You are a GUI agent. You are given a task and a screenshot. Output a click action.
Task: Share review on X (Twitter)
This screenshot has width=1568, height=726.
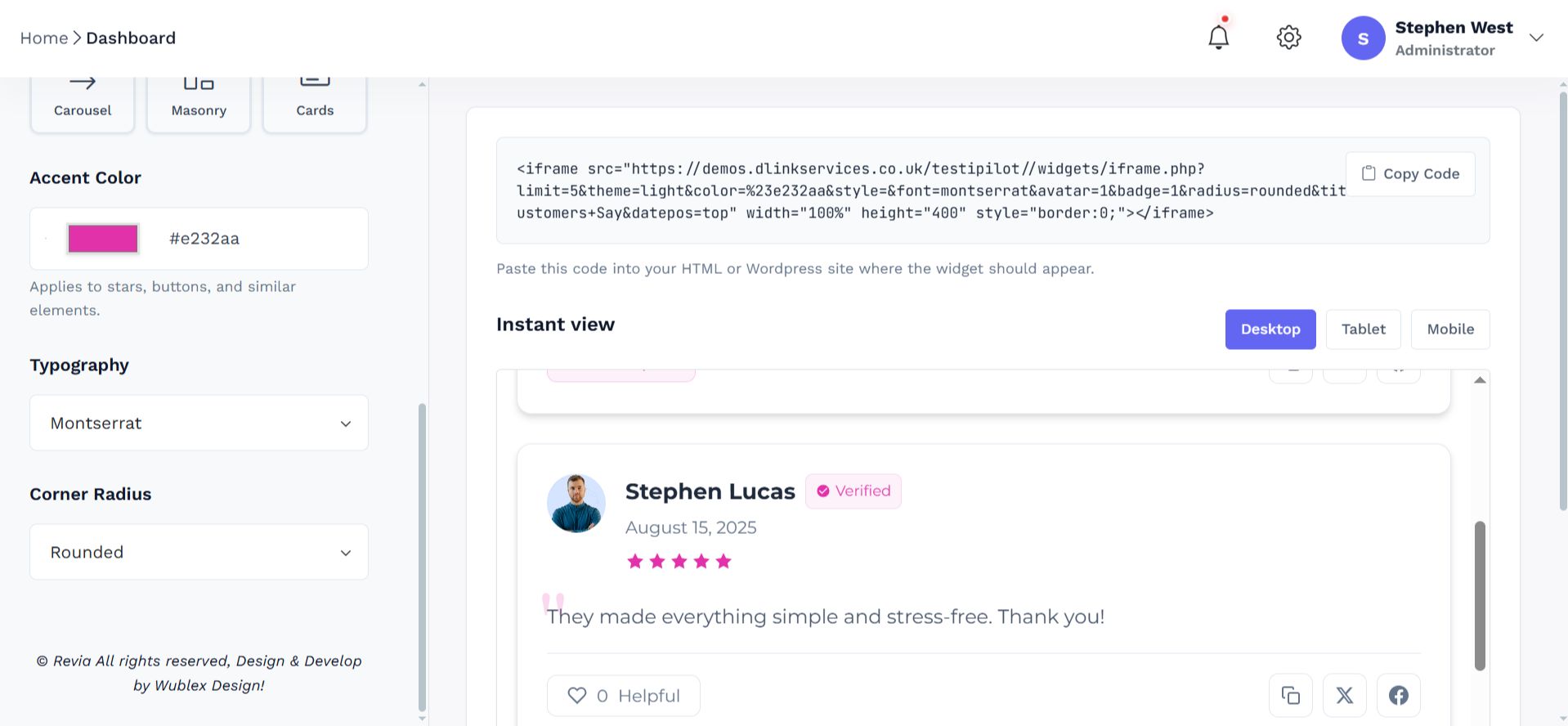(1344, 696)
